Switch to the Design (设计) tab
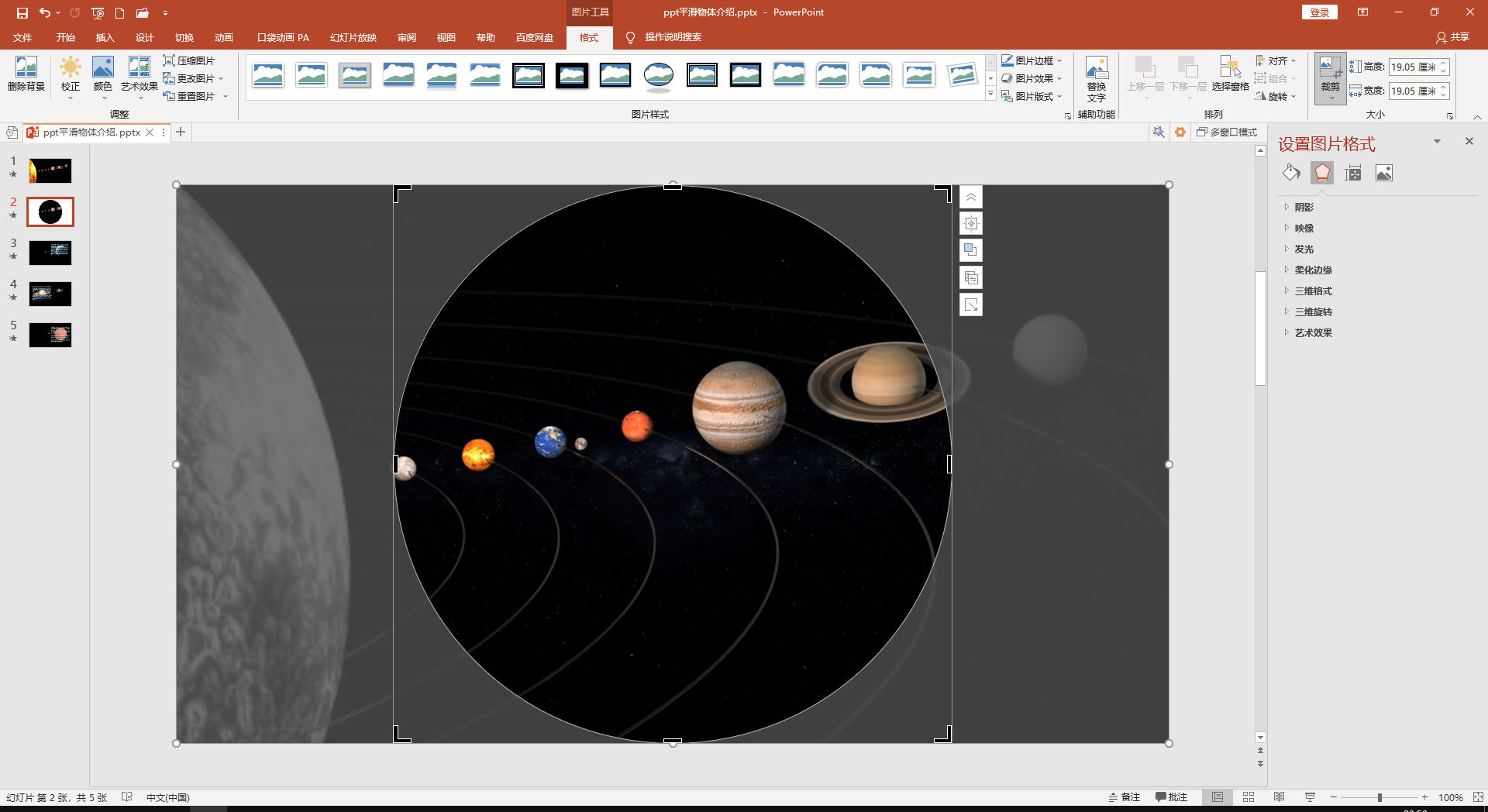This screenshot has height=812, width=1488. tap(144, 37)
